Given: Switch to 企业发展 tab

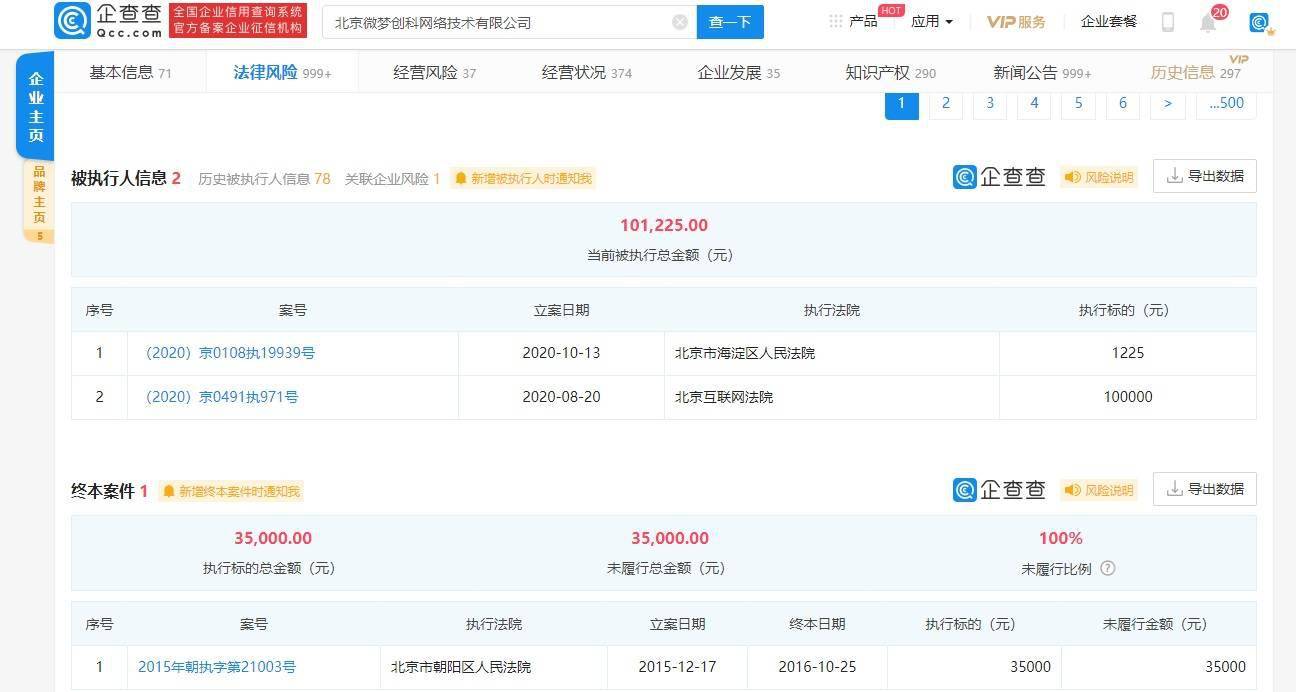Looking at the screenshot, I should (x=739, y=72).
